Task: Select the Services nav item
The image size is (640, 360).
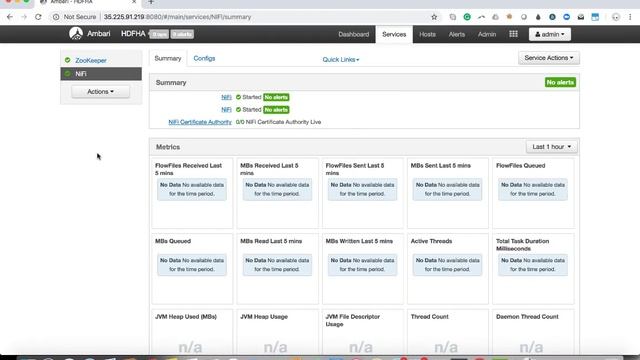Action: tap(394, 34)
